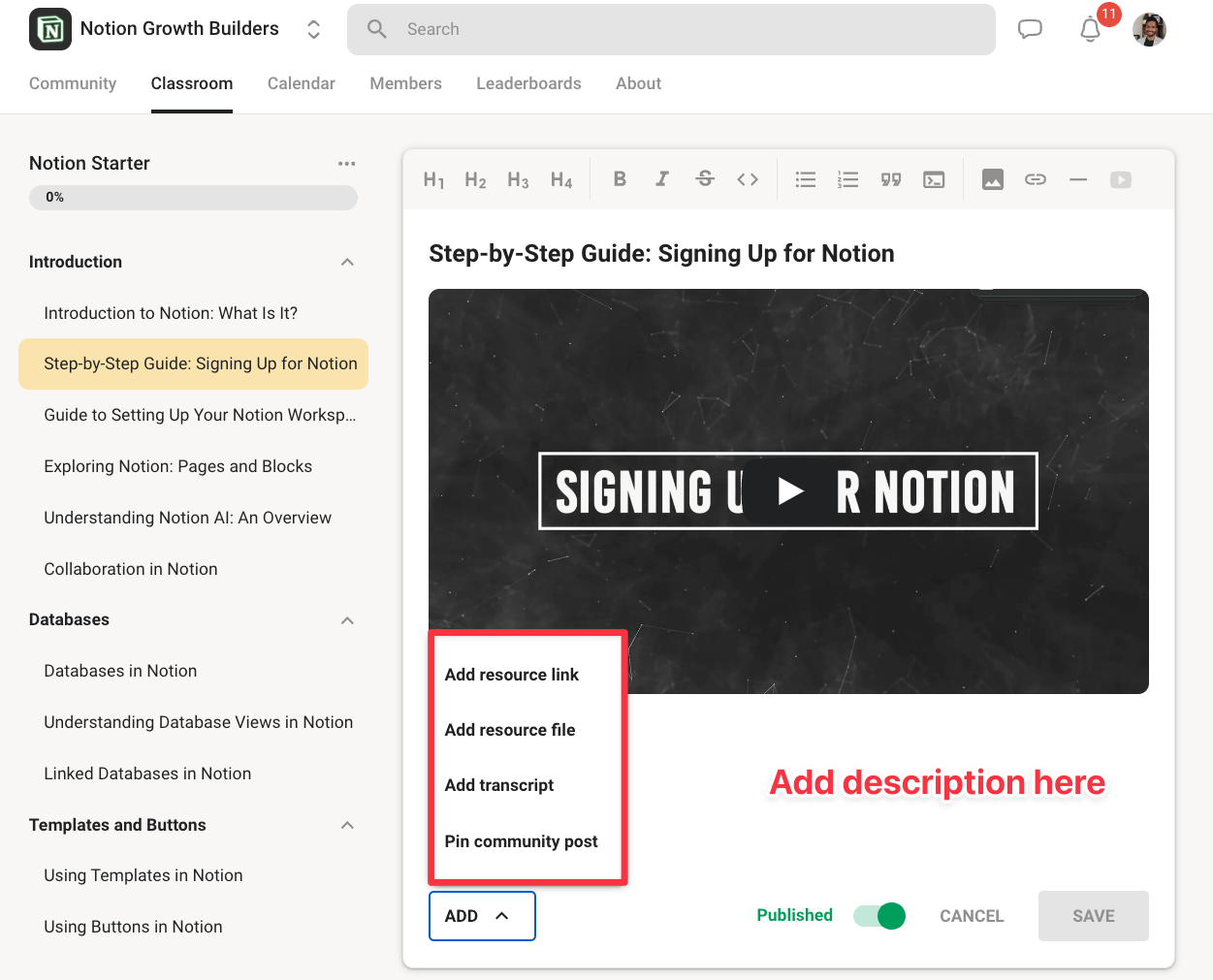
Task: Insert an image using the toolbar
Action: tap(993, 179)
